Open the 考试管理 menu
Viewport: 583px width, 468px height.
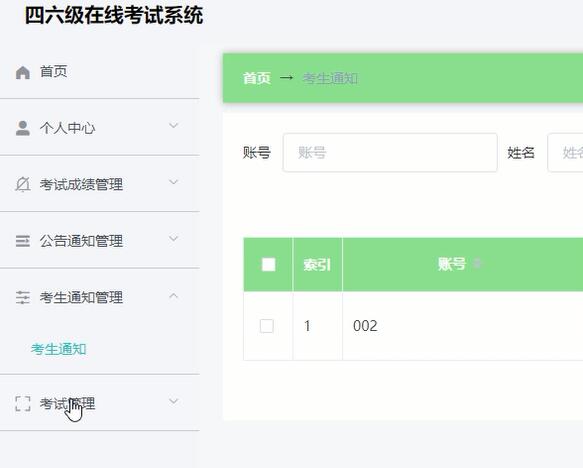(100, 403)
